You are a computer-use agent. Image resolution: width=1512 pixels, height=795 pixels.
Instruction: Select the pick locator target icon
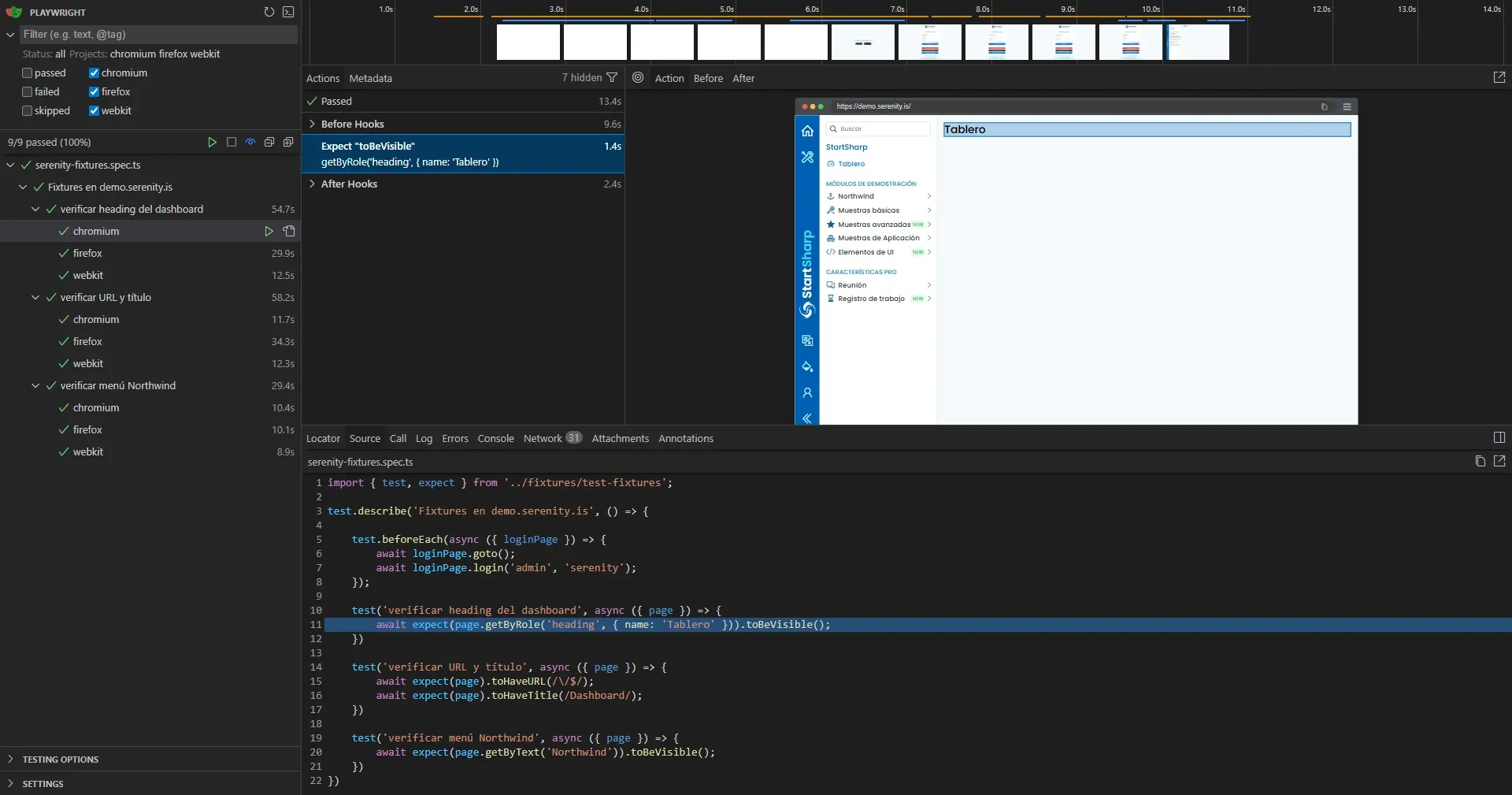[638, 78]
